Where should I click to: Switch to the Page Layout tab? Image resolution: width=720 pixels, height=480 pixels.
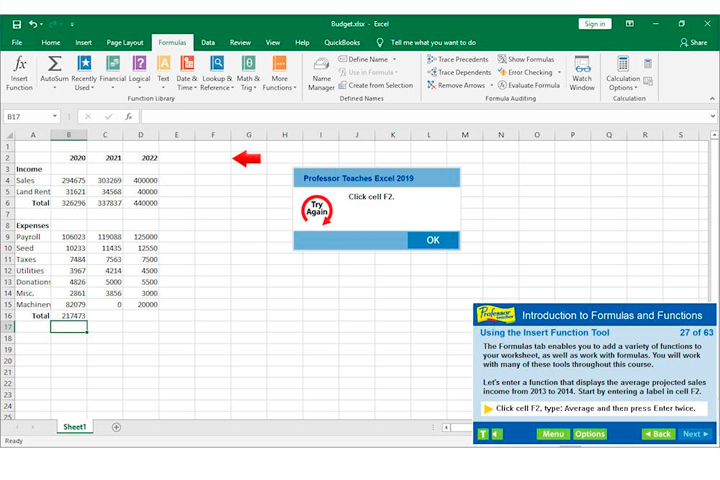pyautogui.click(x=125, y=42)
